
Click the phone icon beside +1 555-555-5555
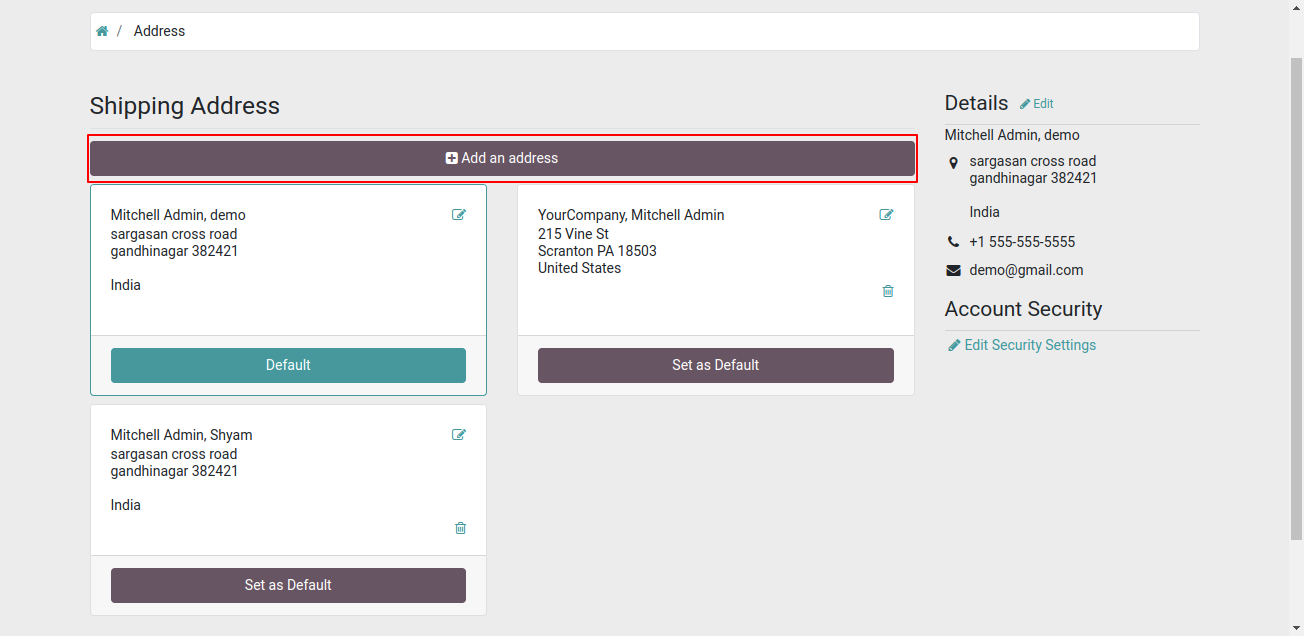coord(953,242)
